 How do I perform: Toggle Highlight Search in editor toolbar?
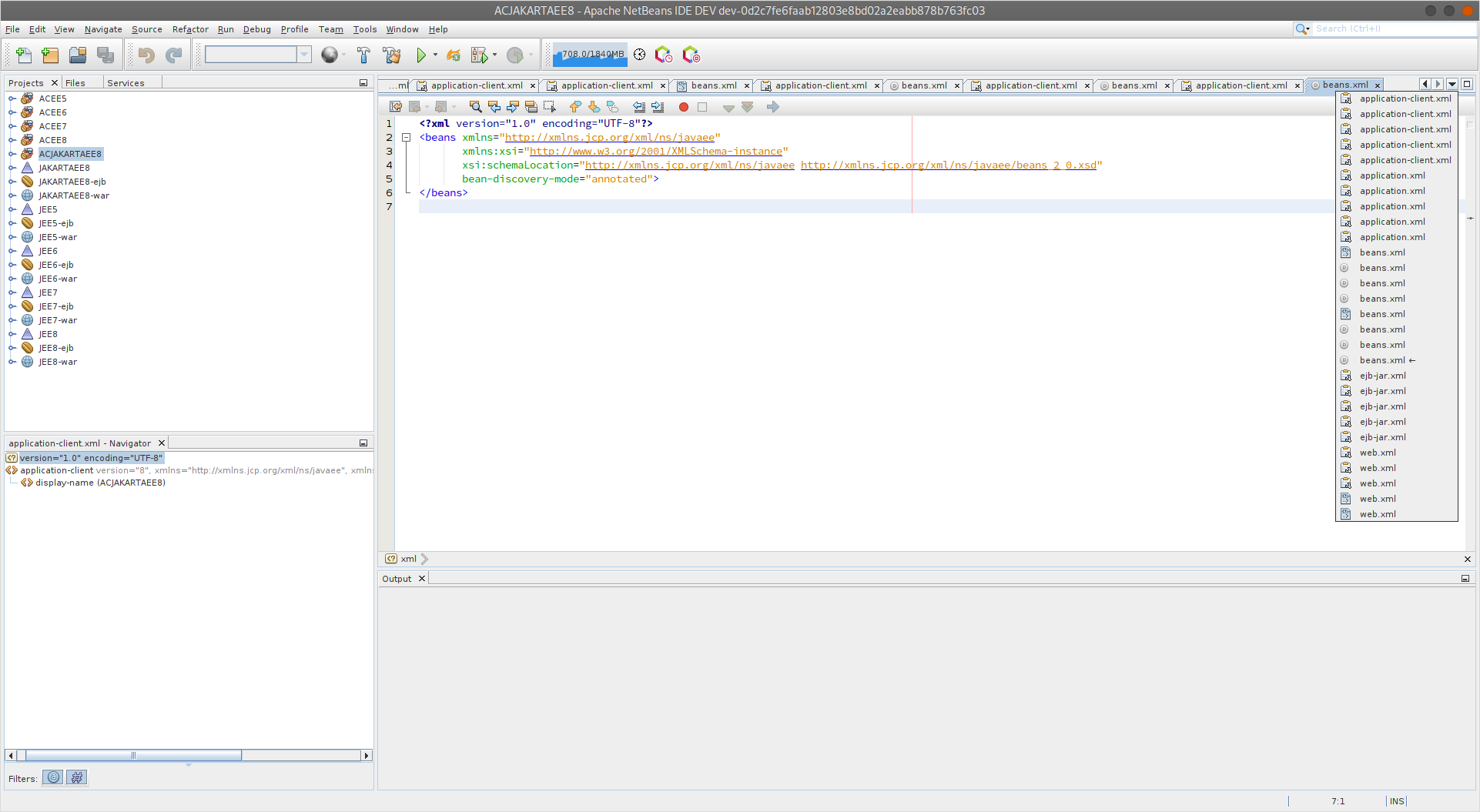tap(531, 107)
